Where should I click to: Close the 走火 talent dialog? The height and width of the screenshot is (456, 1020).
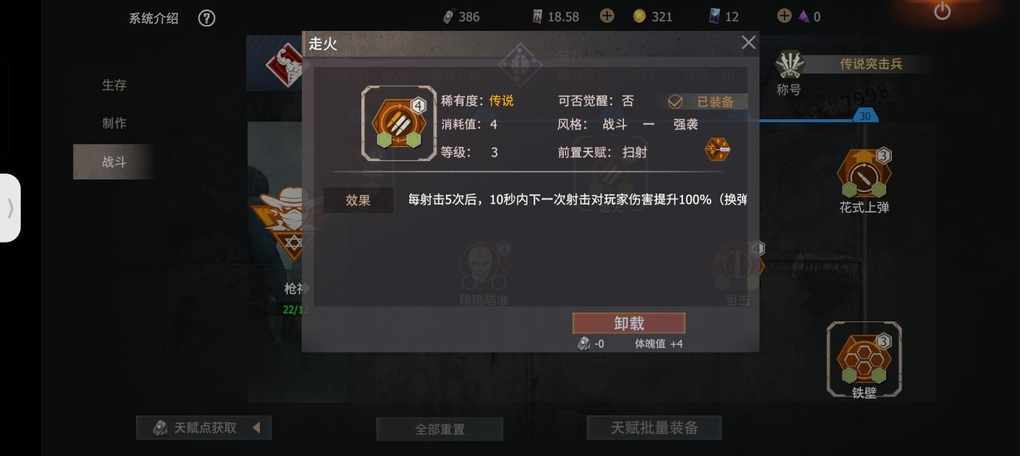[748, 43]
